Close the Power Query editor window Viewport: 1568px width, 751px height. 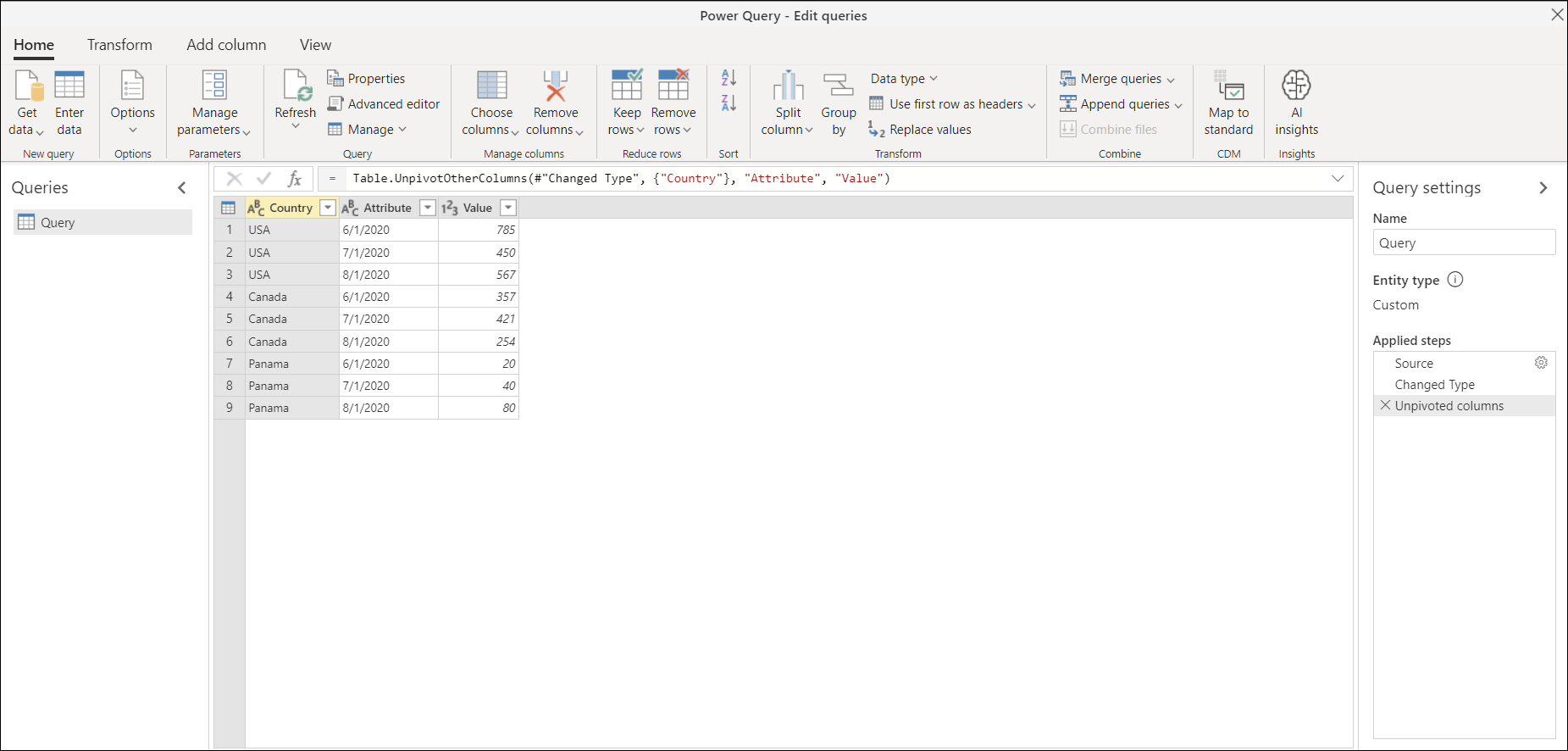(1557, 14)
